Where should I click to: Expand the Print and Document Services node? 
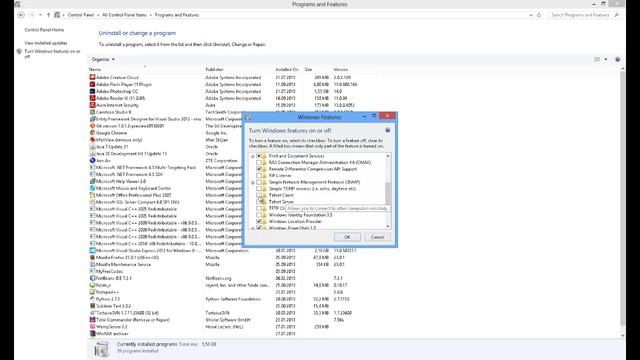(x=253, y=156)
